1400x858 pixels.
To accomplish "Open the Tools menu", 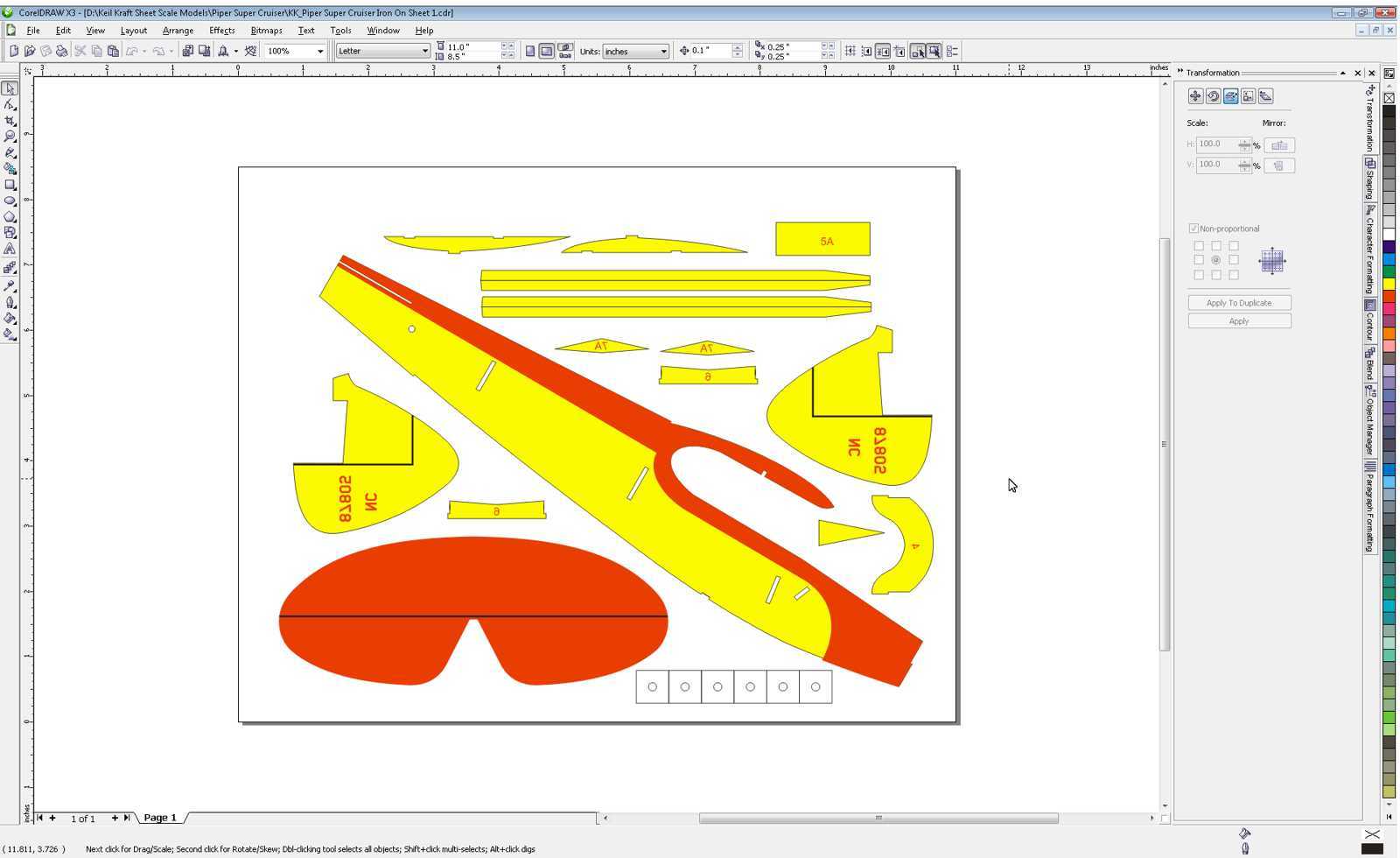I will pyautogui.click(x=340, y=30).
